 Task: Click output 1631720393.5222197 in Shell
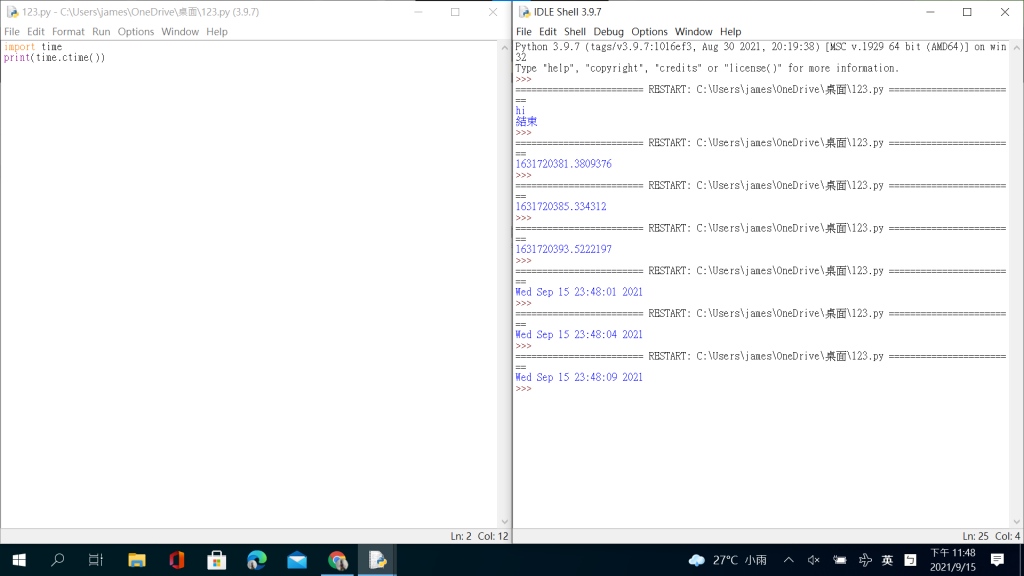coord(564,249)
